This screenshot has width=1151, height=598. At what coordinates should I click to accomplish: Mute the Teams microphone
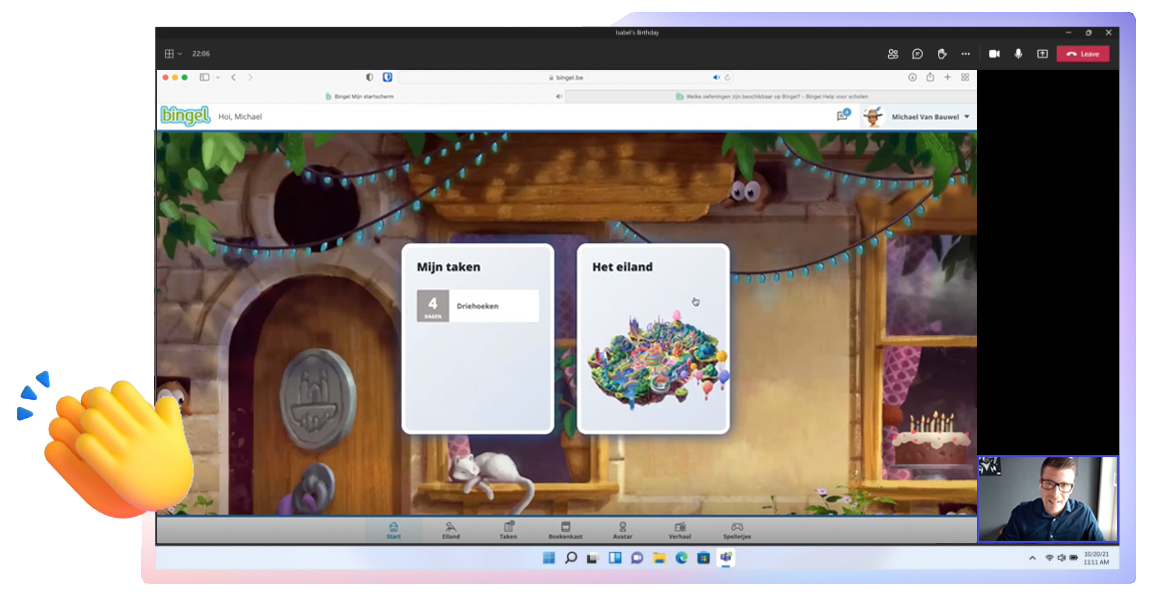coord(1018,54)
